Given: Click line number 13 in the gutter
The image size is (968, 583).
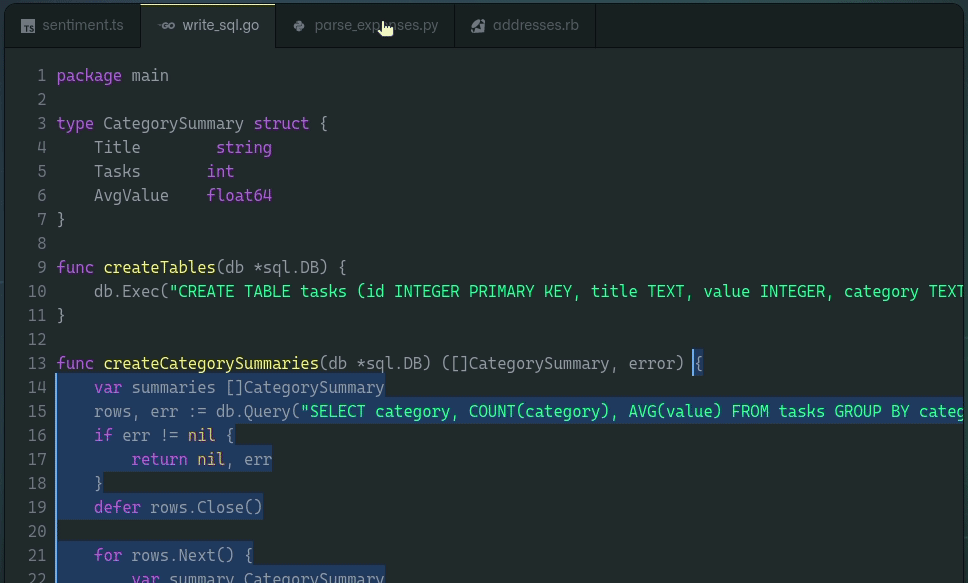Looking at the screenshot, I should coord(37,363).
